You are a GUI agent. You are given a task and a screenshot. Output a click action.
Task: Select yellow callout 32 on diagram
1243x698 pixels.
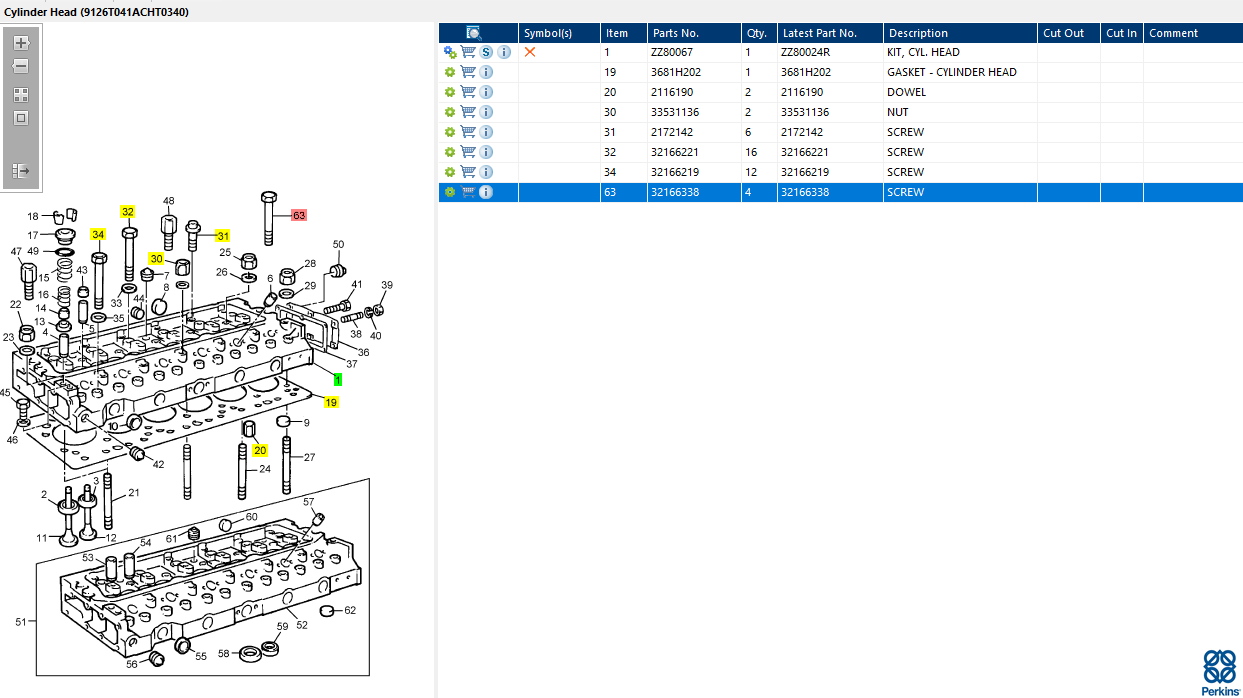pyautogui.click(x=128, y=211)
